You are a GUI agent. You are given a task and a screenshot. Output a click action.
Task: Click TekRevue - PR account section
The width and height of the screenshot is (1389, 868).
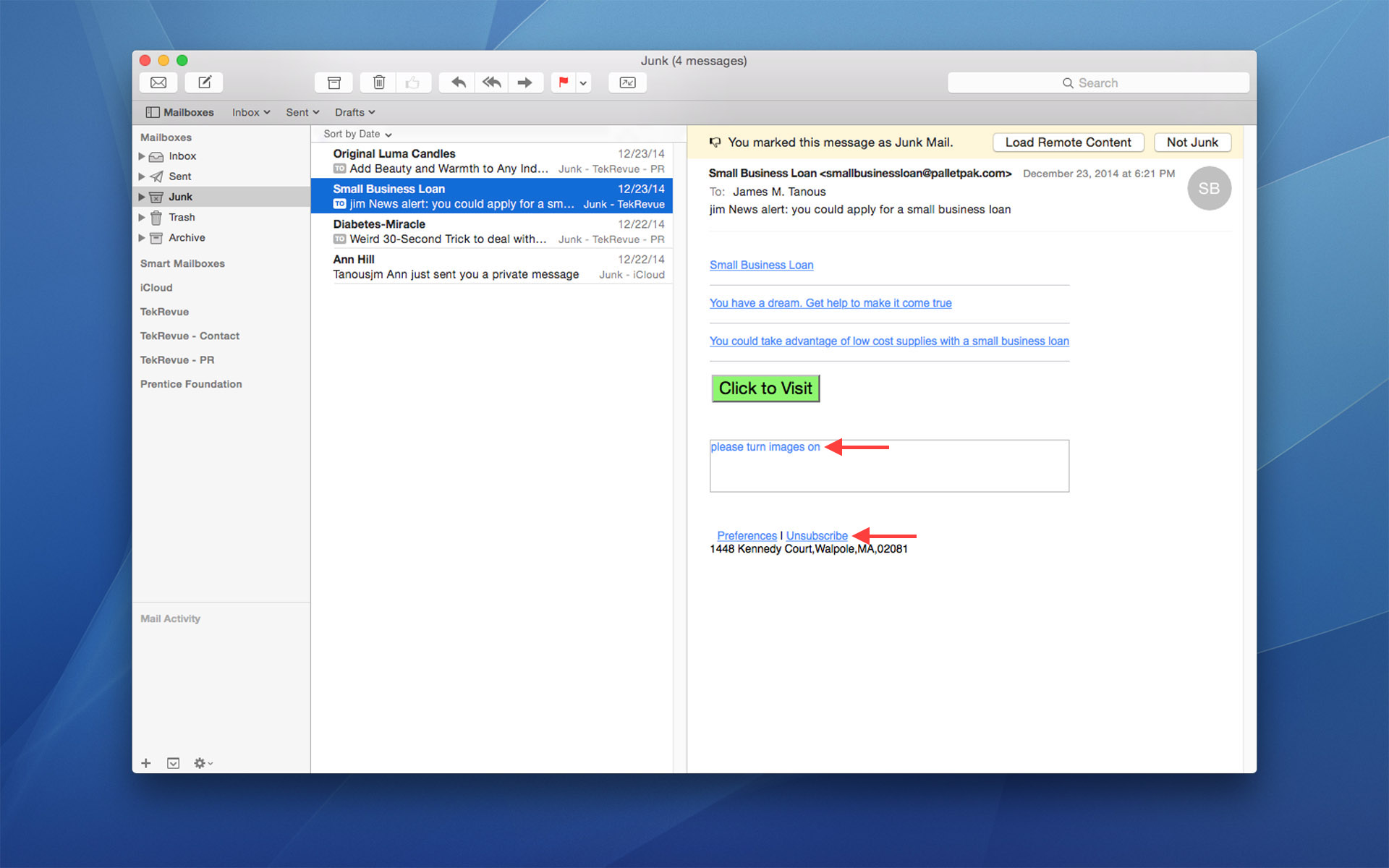pyautogui.click(x=177, y=359)
